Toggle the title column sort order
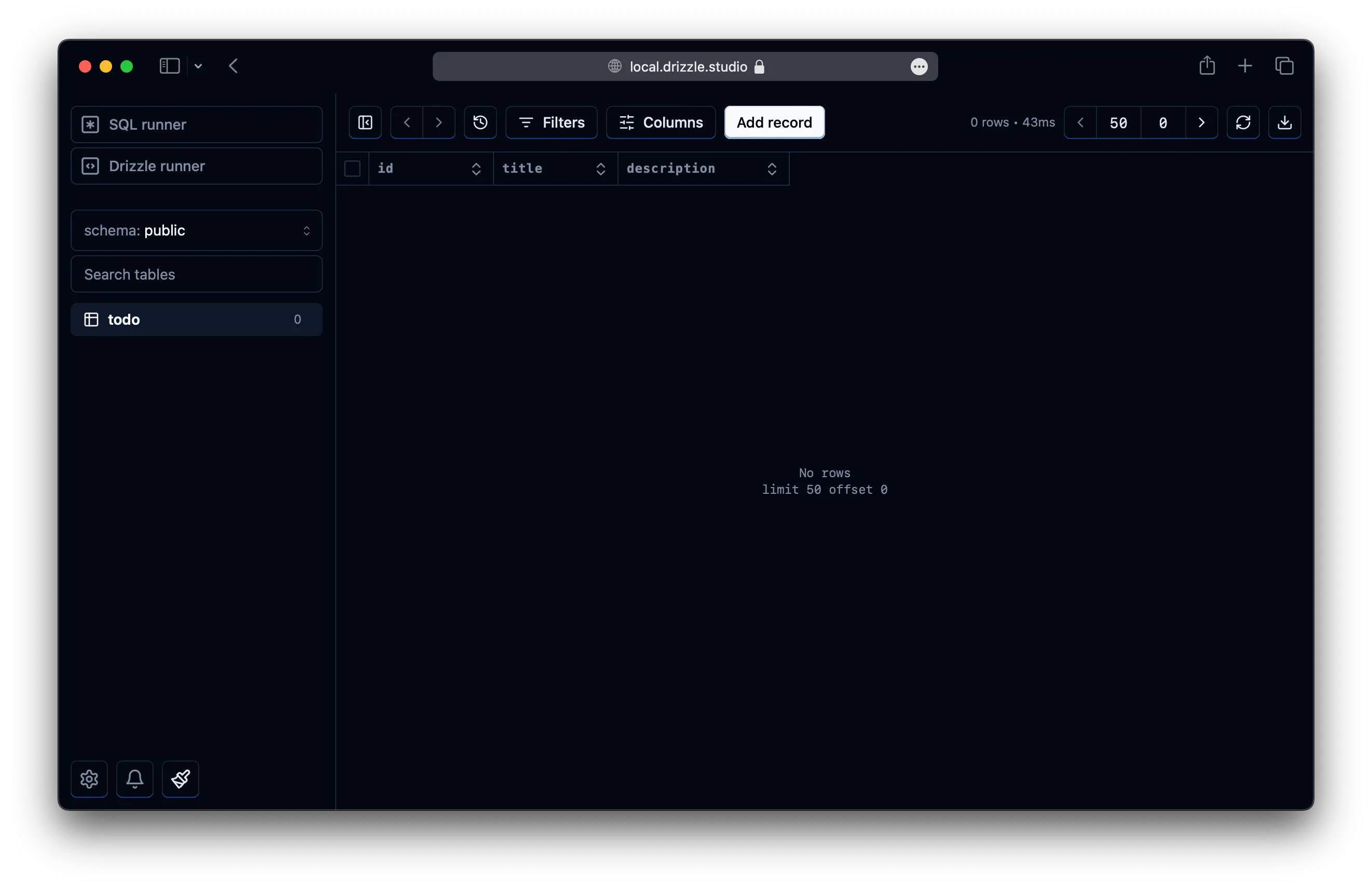 [x=600, y=168]
